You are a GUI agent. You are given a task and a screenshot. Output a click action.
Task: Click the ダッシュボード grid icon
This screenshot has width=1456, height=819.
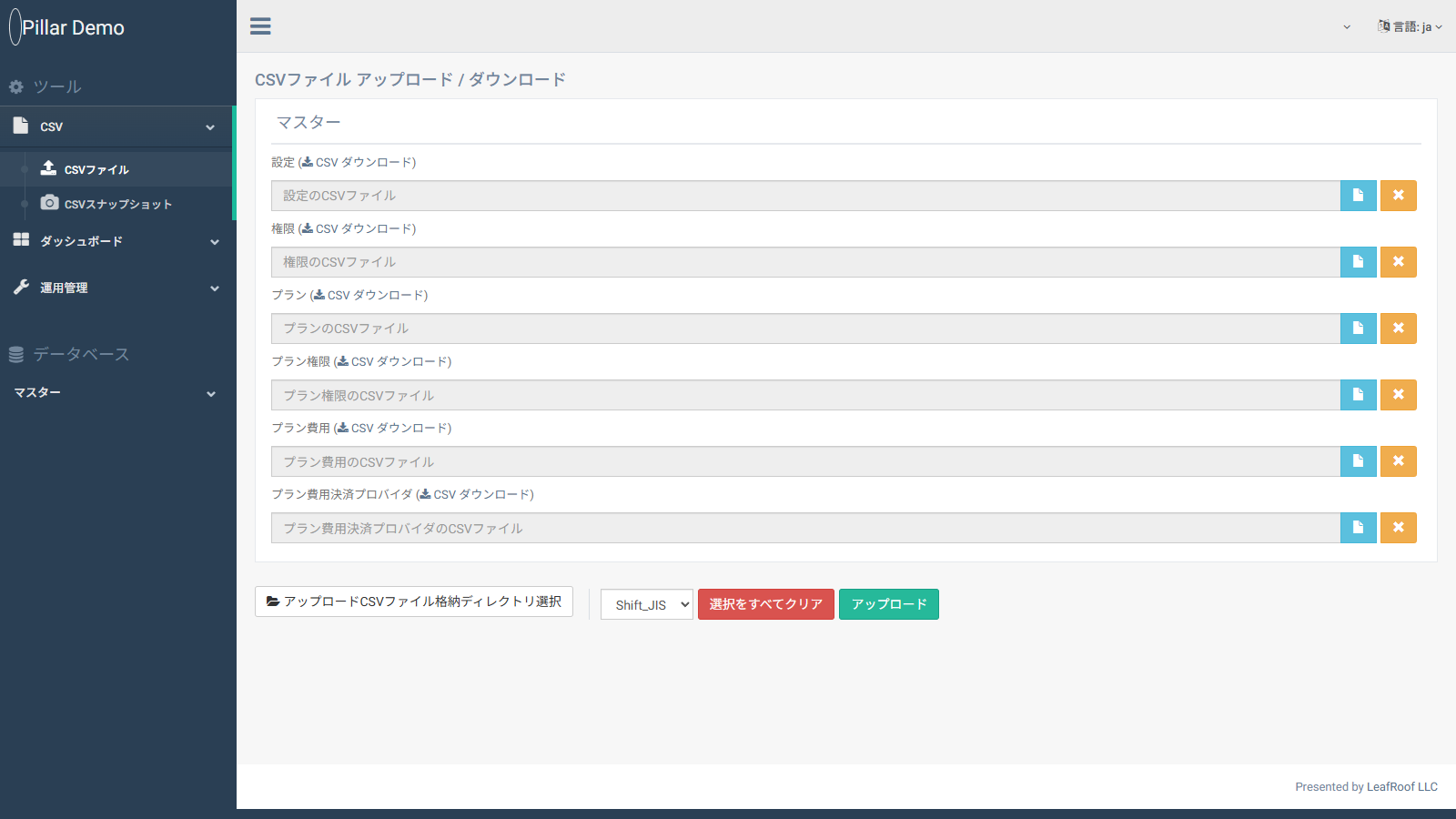[21, 239]
